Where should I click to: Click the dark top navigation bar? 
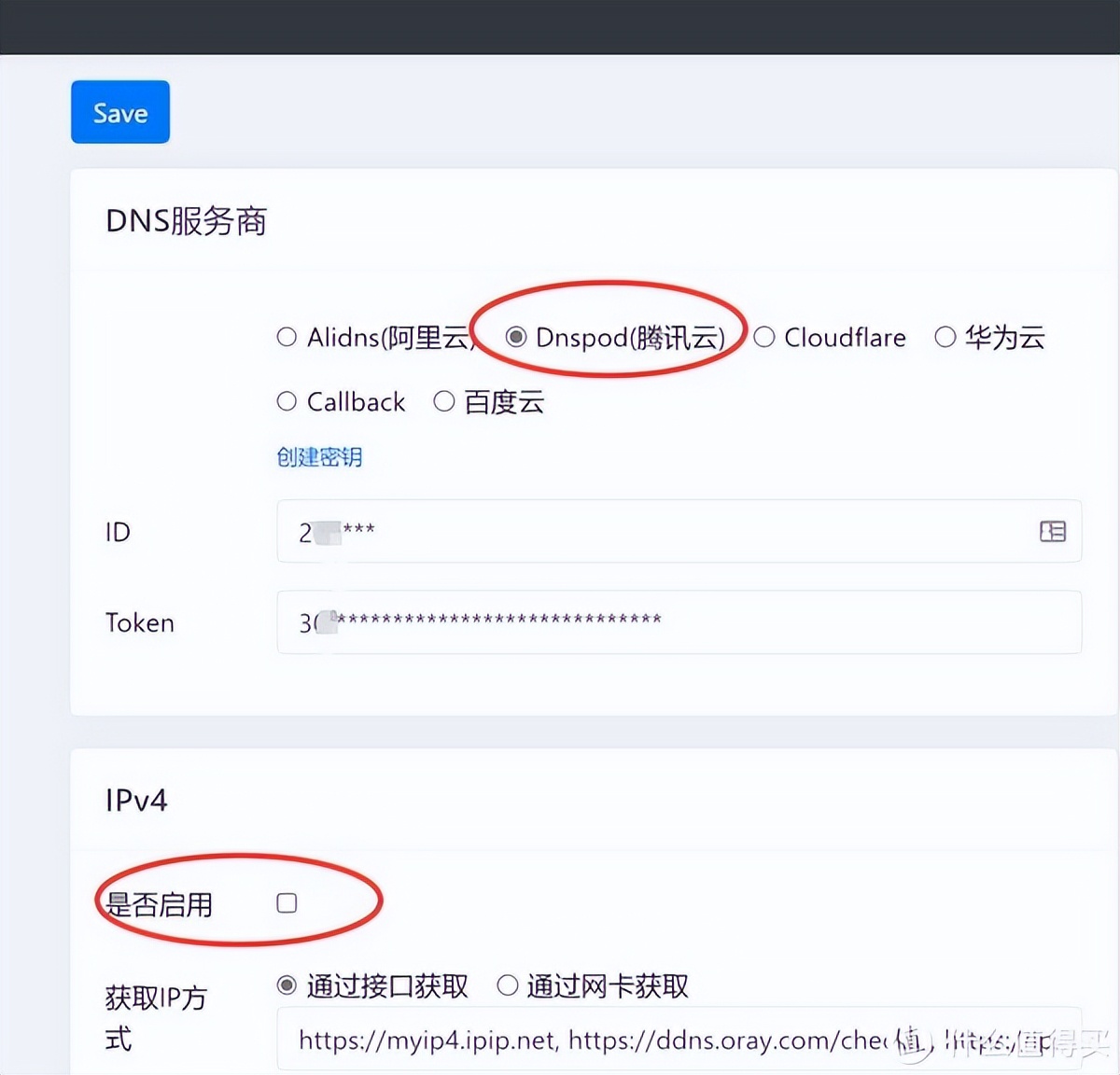tap(560, 25)
